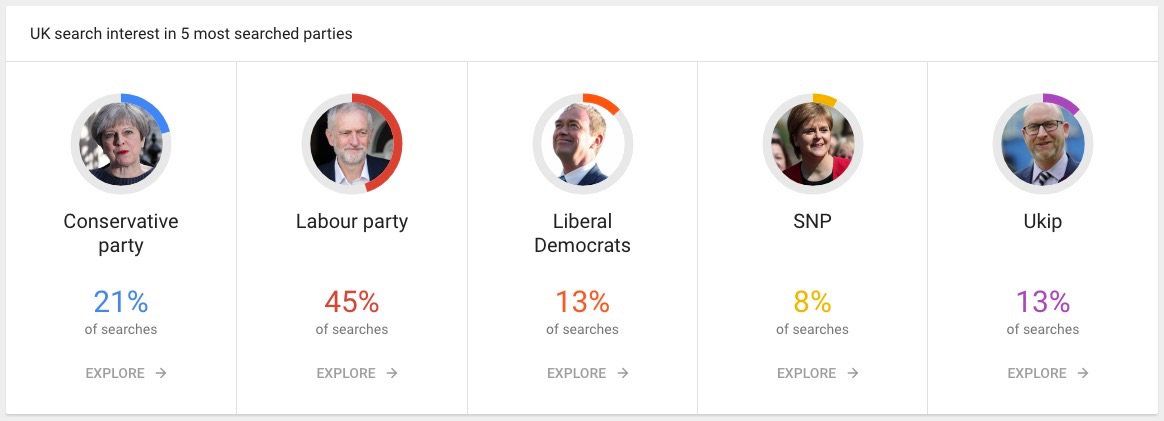
Task: Select the Liberal Democrats name heading
Action: click(583, 233)
